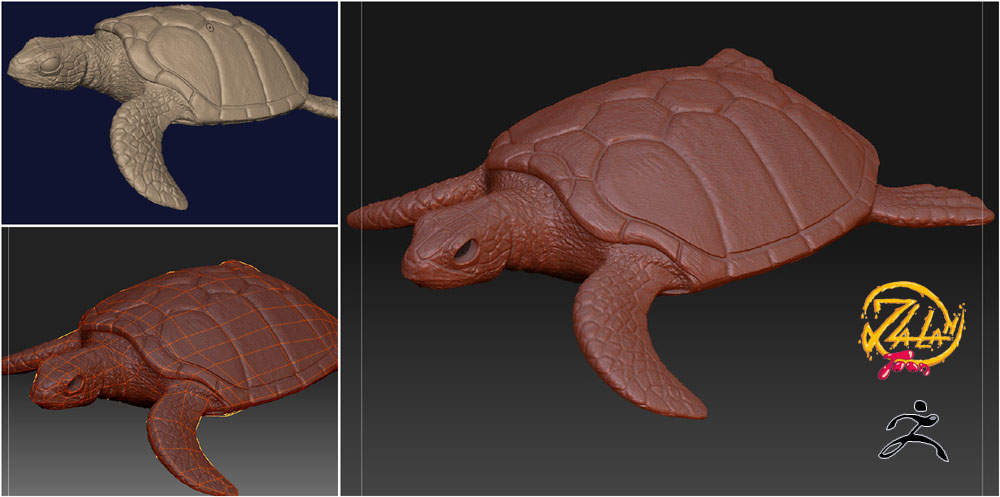1000x497 pixels.
Task: Open the large red clay turtle render
Action: [x=670, y=249]
